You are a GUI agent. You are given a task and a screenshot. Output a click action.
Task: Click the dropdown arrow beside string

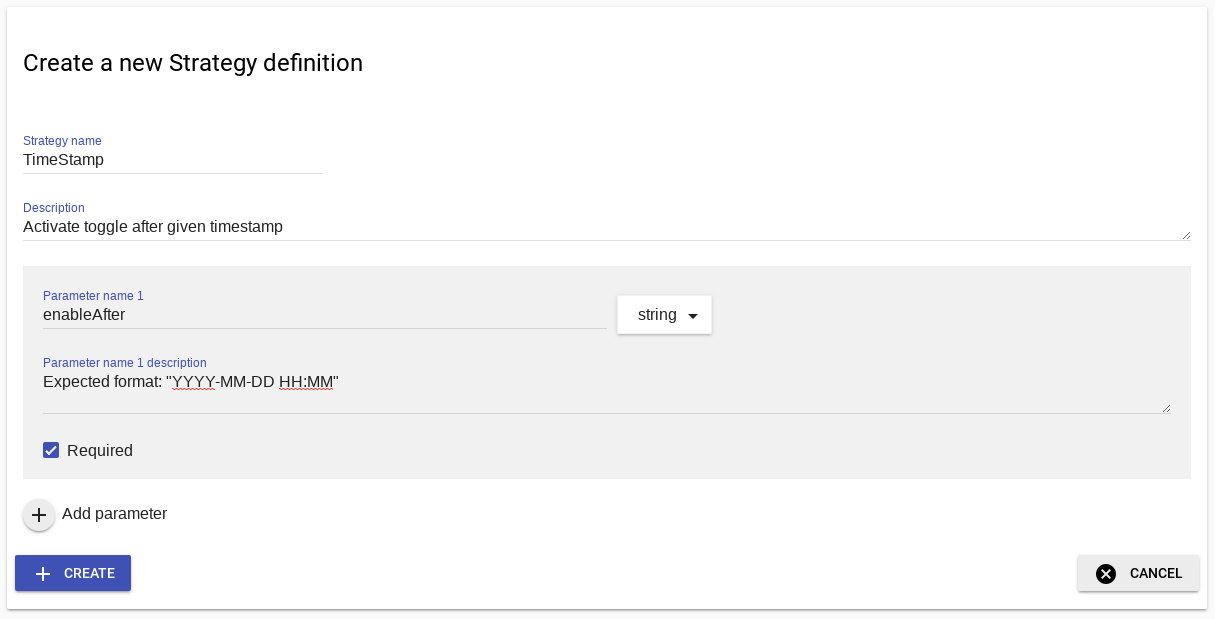tap(692, 315)
